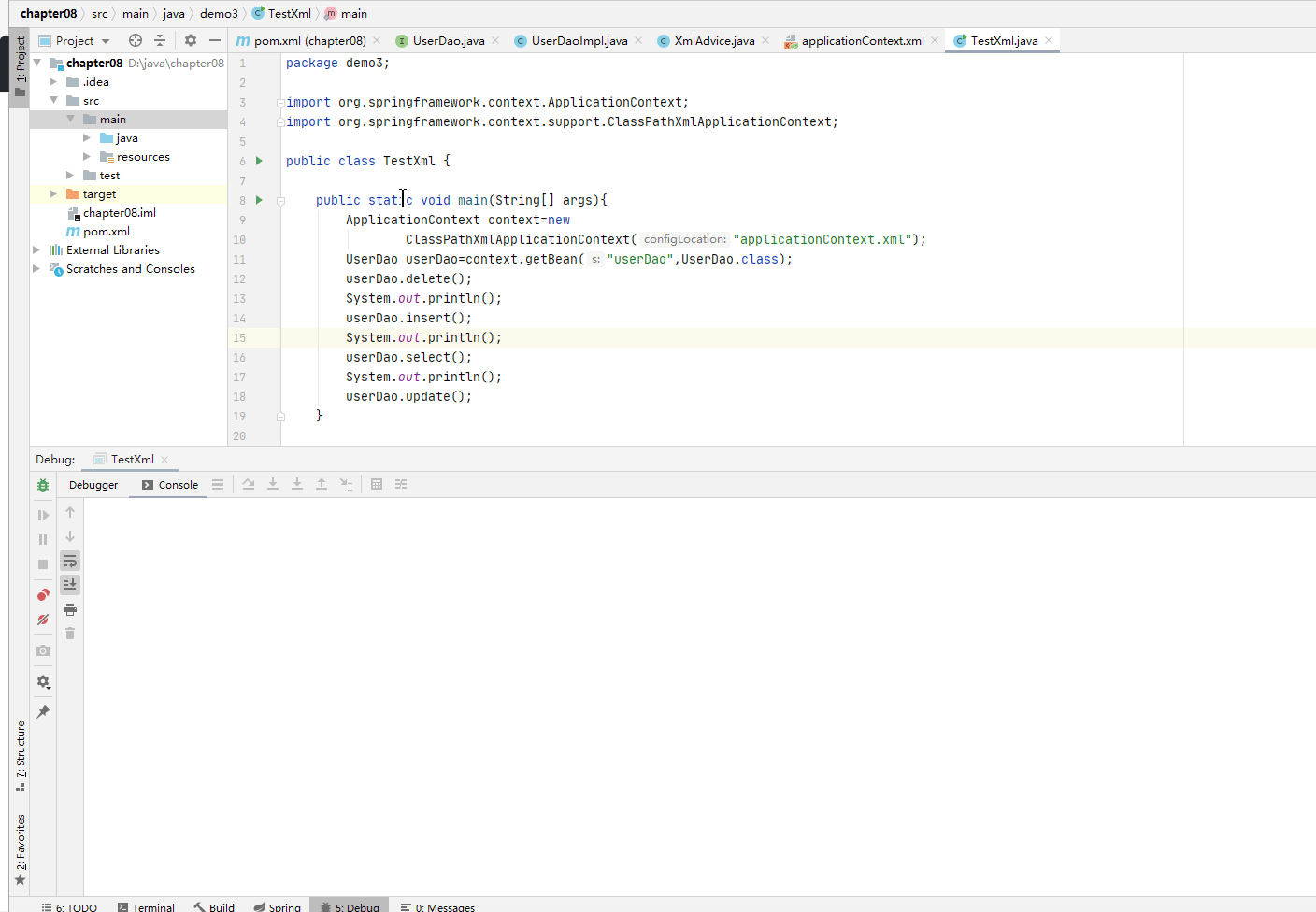Image resolution: width=1316 pixels, height=912 pixels.
Task: Click run gutter arrow beside class TestXml
Action: pyautogui.click(x=260, y=161)
